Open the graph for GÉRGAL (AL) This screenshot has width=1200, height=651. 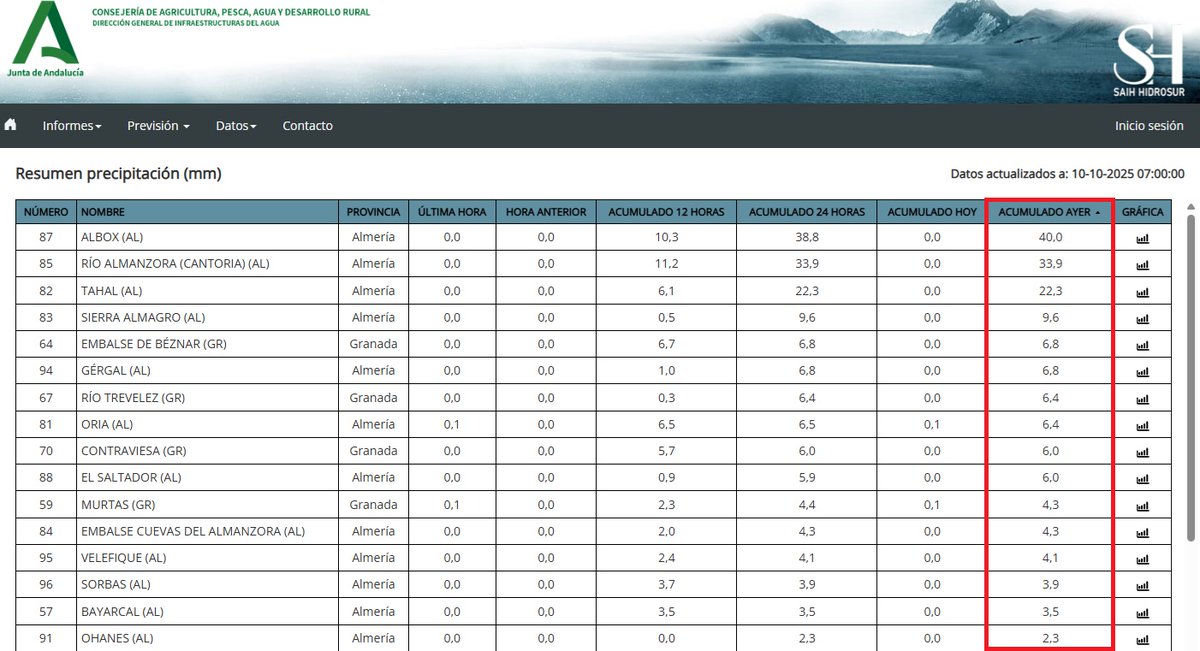[1141, 371]
